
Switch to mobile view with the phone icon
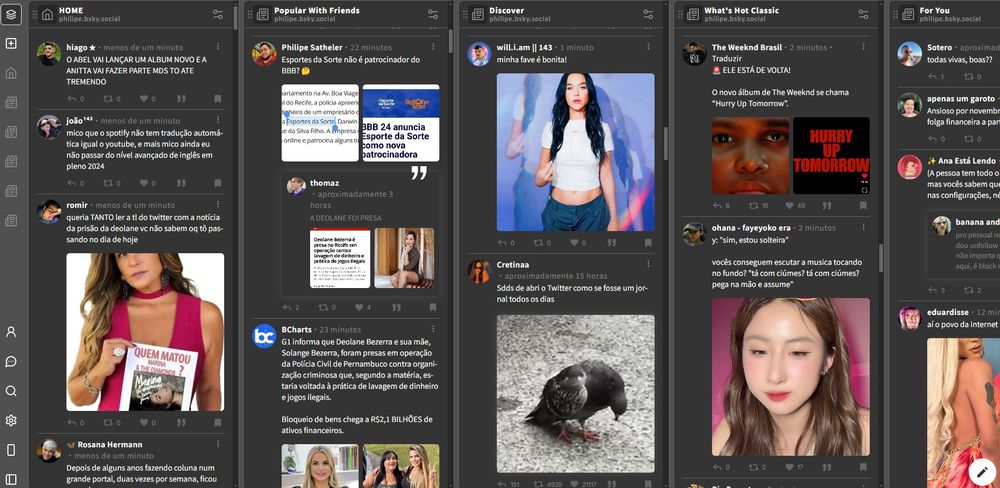pyautogui.click(x=11, y=450)
